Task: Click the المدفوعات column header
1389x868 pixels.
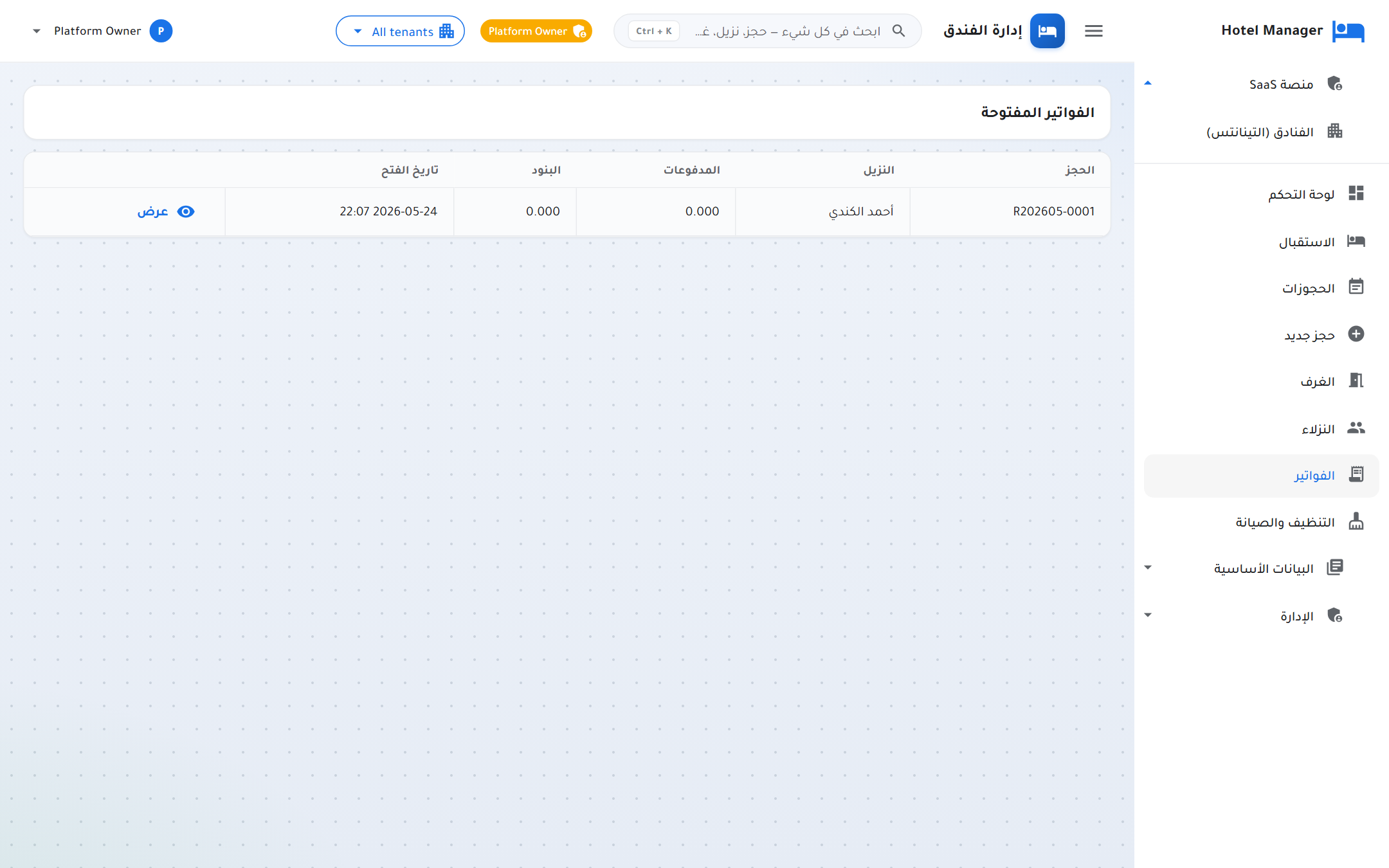Action: click(x=692, y=170)
